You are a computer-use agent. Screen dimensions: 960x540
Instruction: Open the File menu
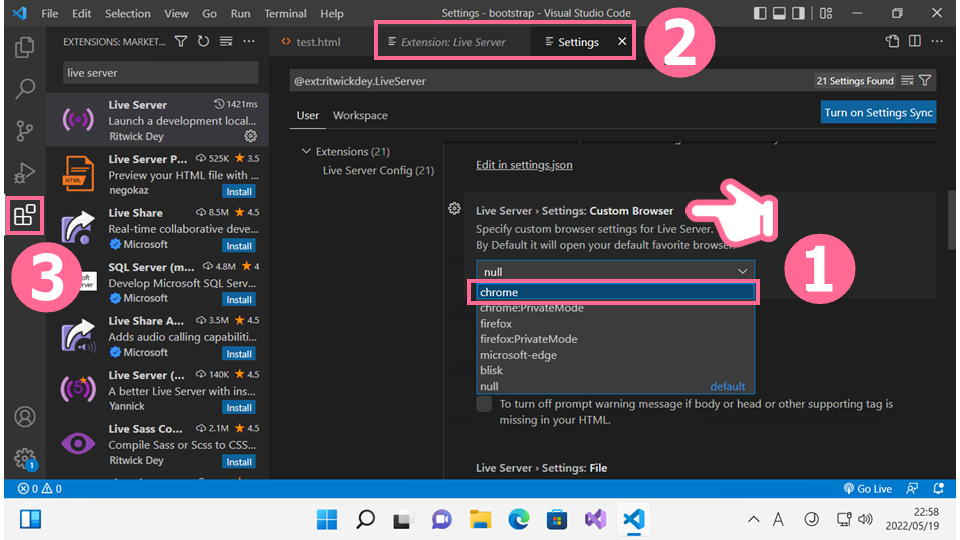point(50,13)
